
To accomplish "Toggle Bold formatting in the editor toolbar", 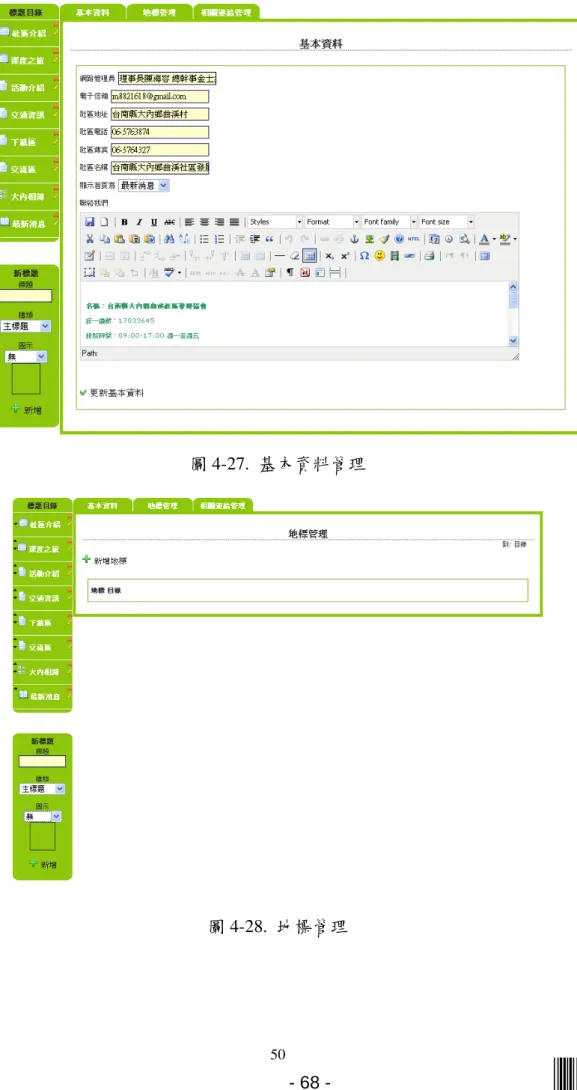I will click(x=124, y=222).
